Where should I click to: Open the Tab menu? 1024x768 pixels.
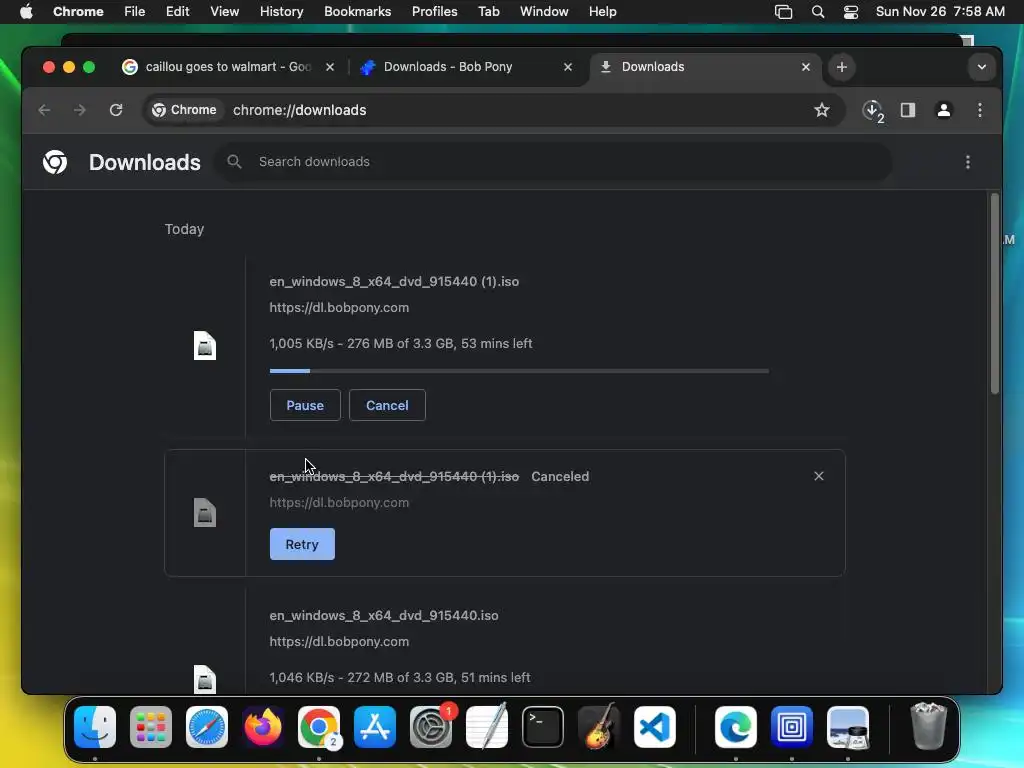(488, 11)
